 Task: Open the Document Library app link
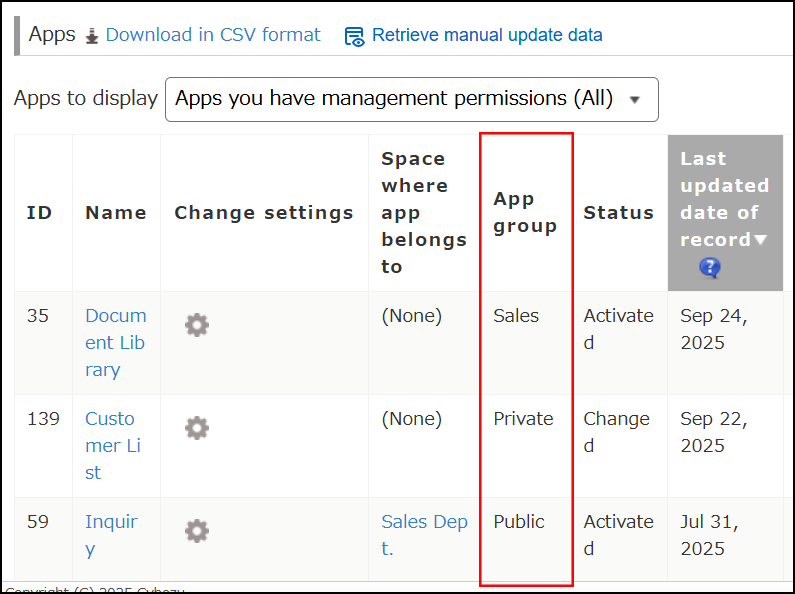pos(115,342)
